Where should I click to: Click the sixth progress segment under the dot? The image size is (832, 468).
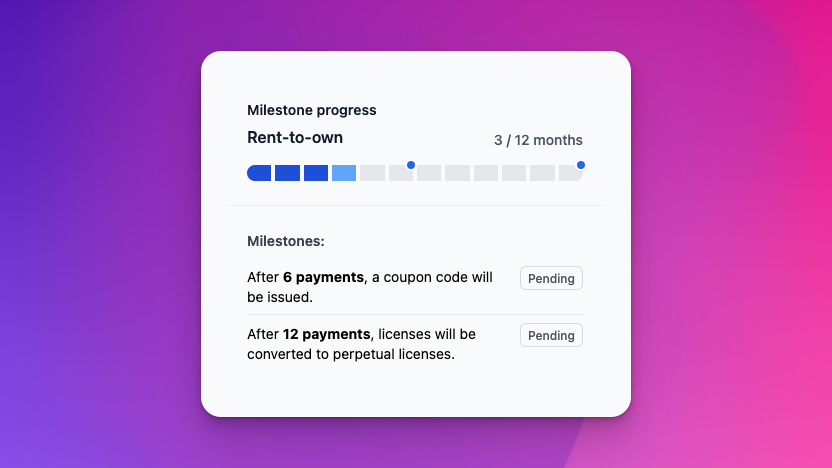coord(401,173)
